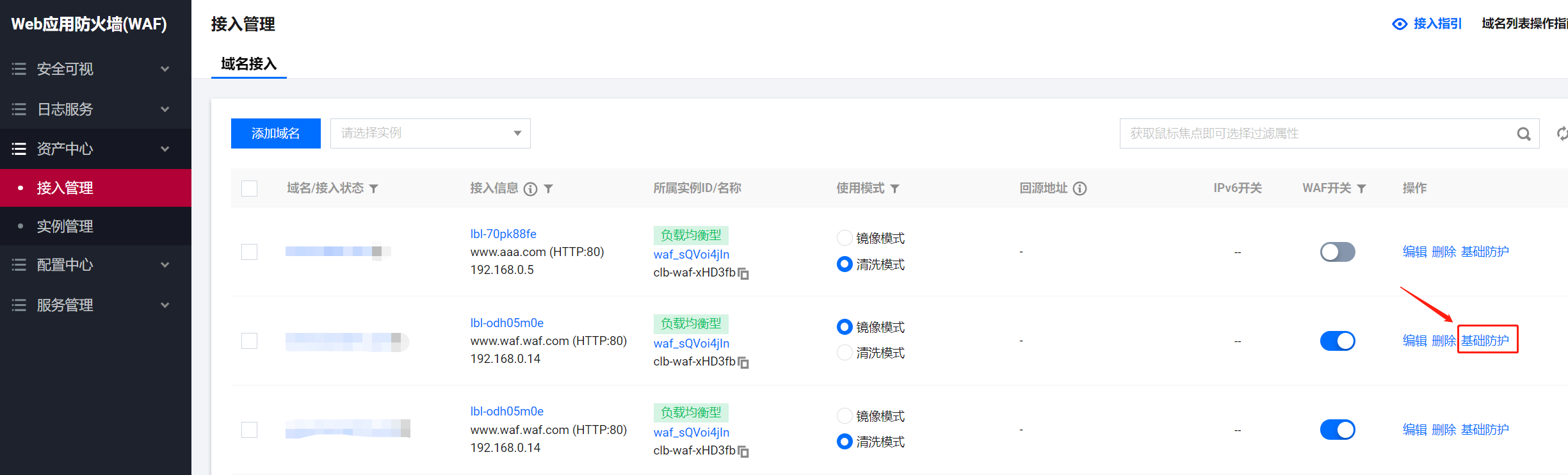Click info icon next to 接入信息
The height and width of the screenshot is (475, 1568).
[x=530, y=189]
